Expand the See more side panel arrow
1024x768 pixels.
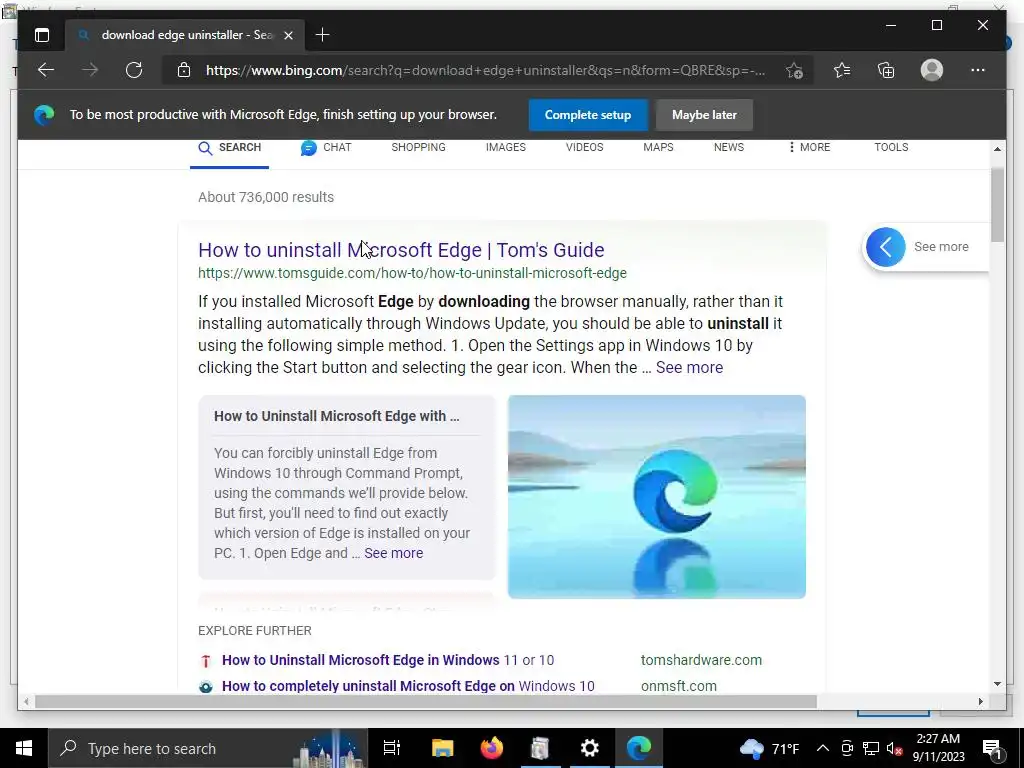[886, 247]
